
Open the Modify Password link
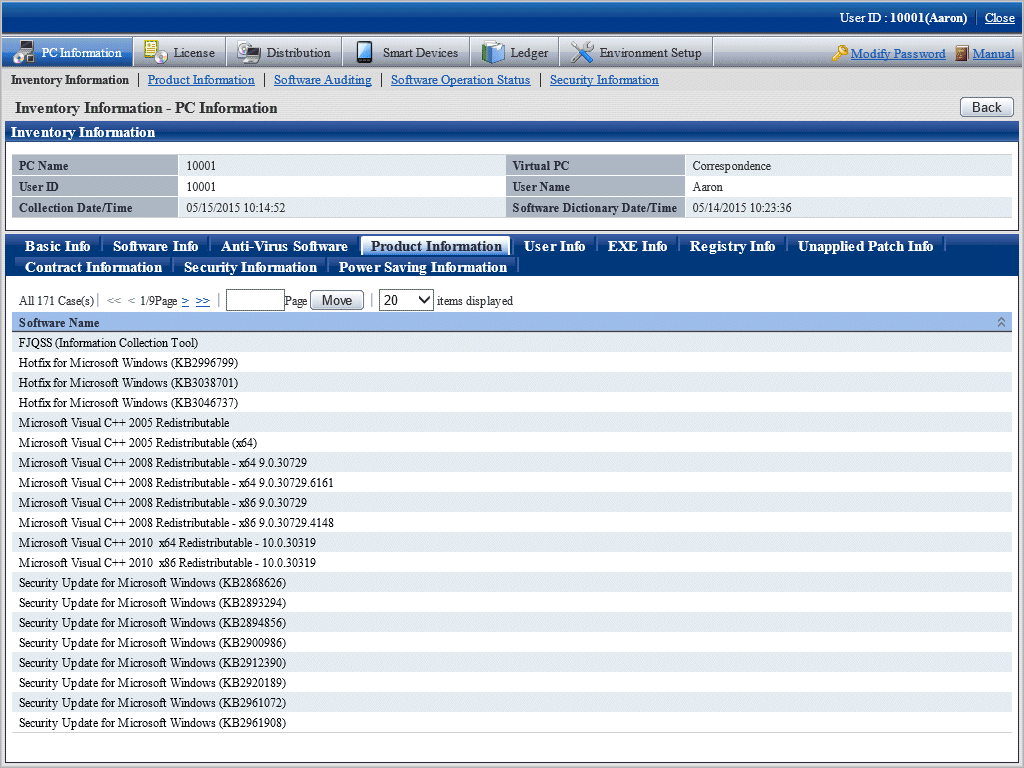pyautogui.click(x=897, y=54)
